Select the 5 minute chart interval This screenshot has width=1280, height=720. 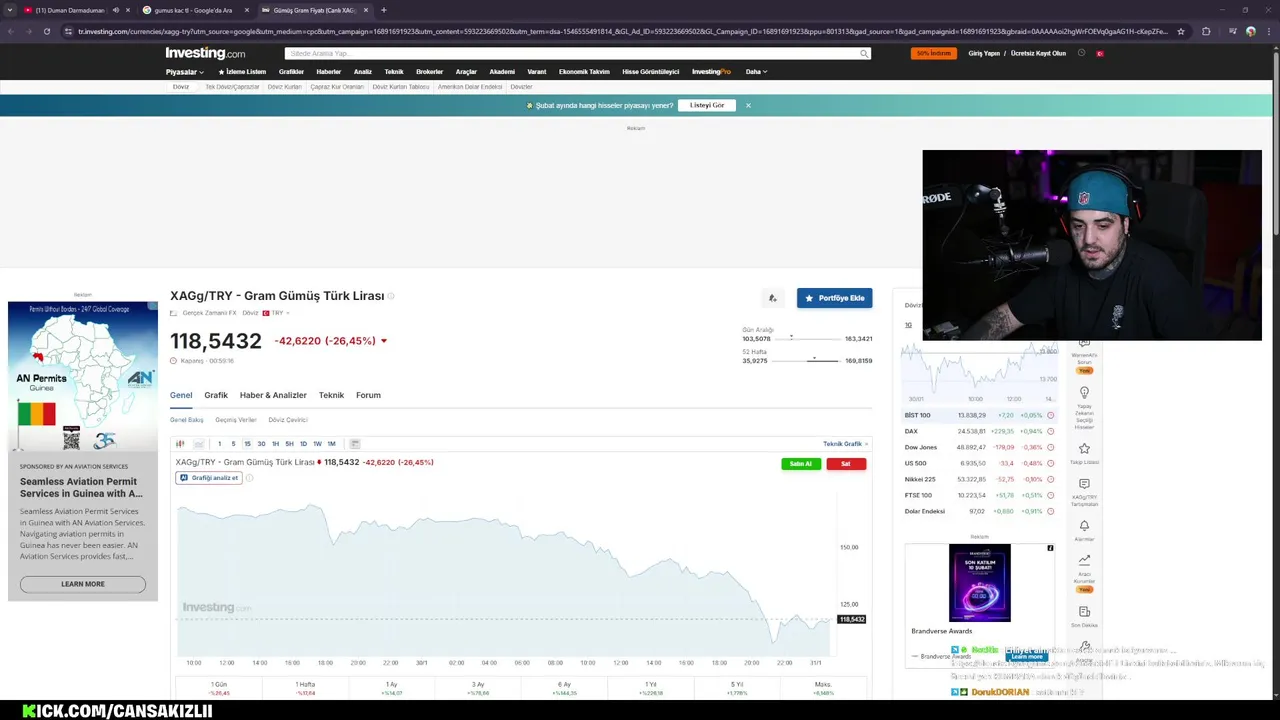click(233, 444)
